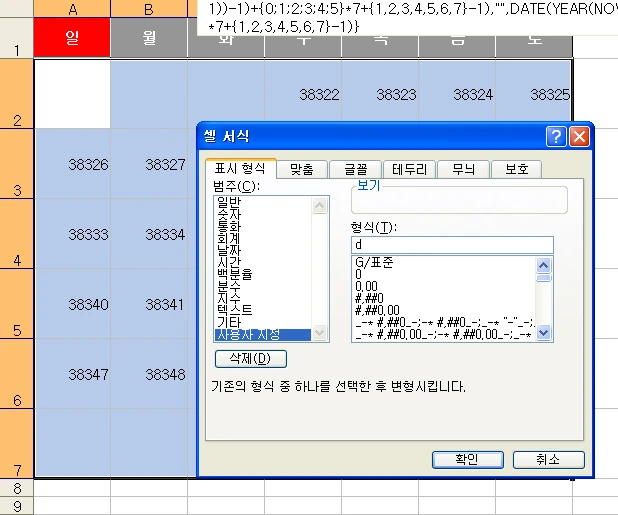Select row 4 header
Image resolution: width=618 pixels, height=515 pixels.
(17, 234)
